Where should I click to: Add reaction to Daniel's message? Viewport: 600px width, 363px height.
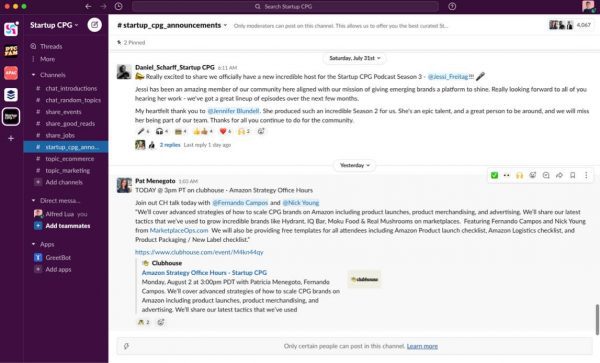(x=261, y=131)
